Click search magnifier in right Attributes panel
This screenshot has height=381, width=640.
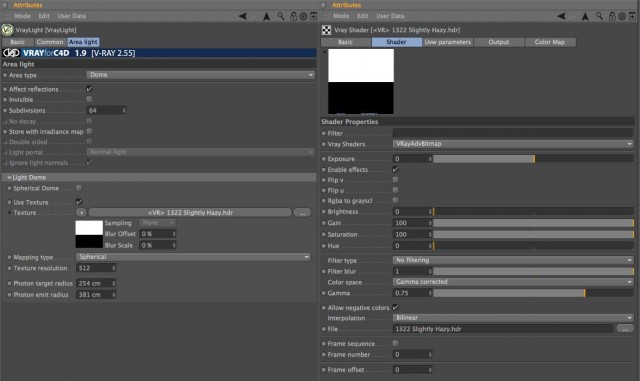click(599, 16)
